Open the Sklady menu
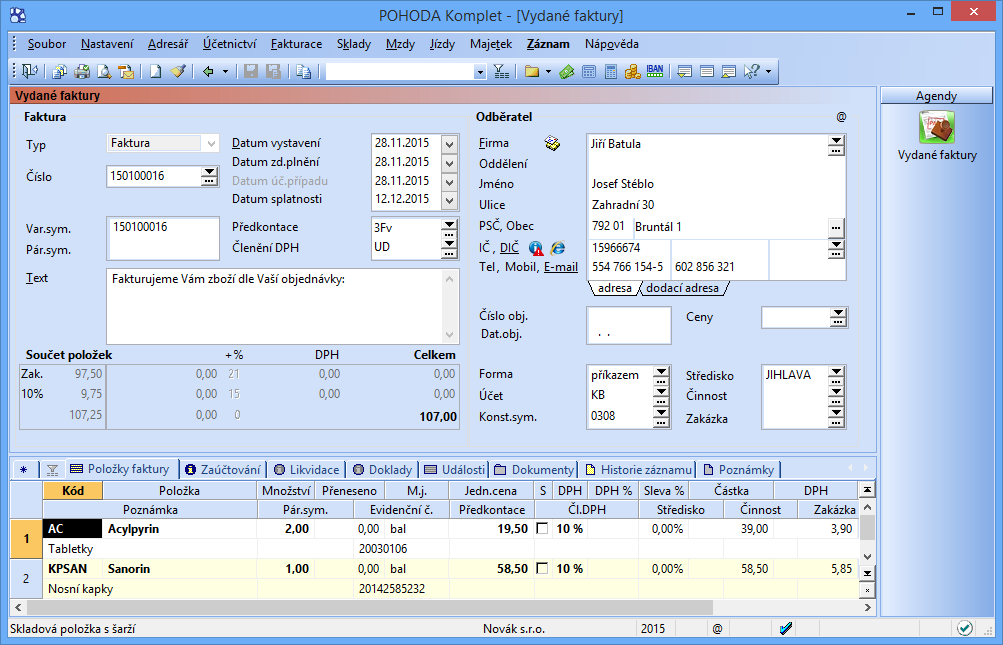This screenshot has height=645, width=1003. point(354,44)
